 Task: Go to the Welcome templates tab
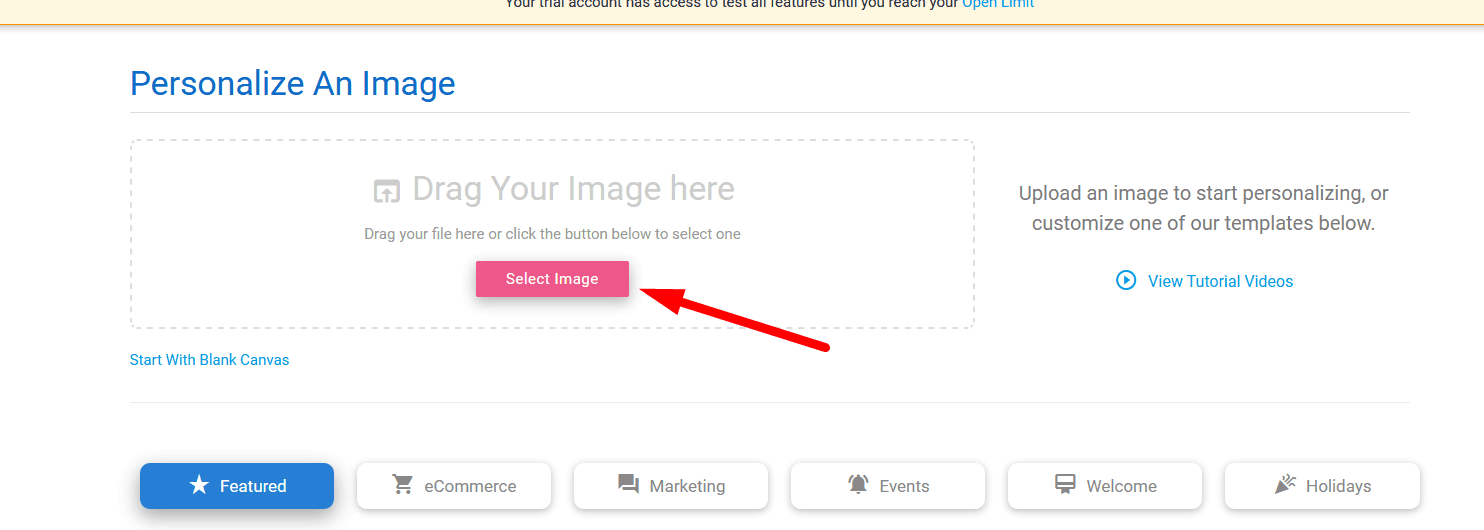[1105, 486]
